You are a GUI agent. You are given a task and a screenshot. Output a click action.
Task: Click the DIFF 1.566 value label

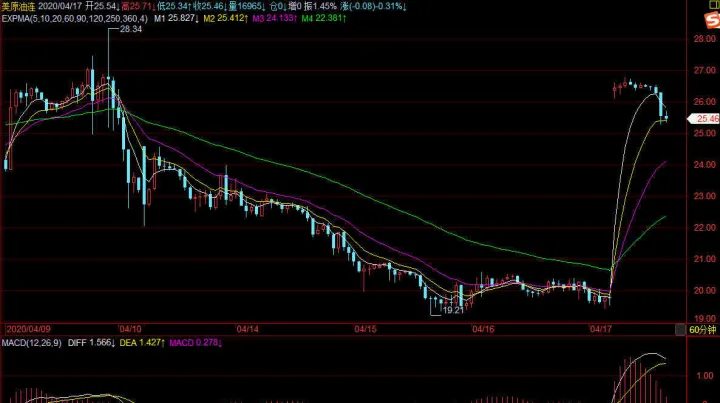click(92, 342)
